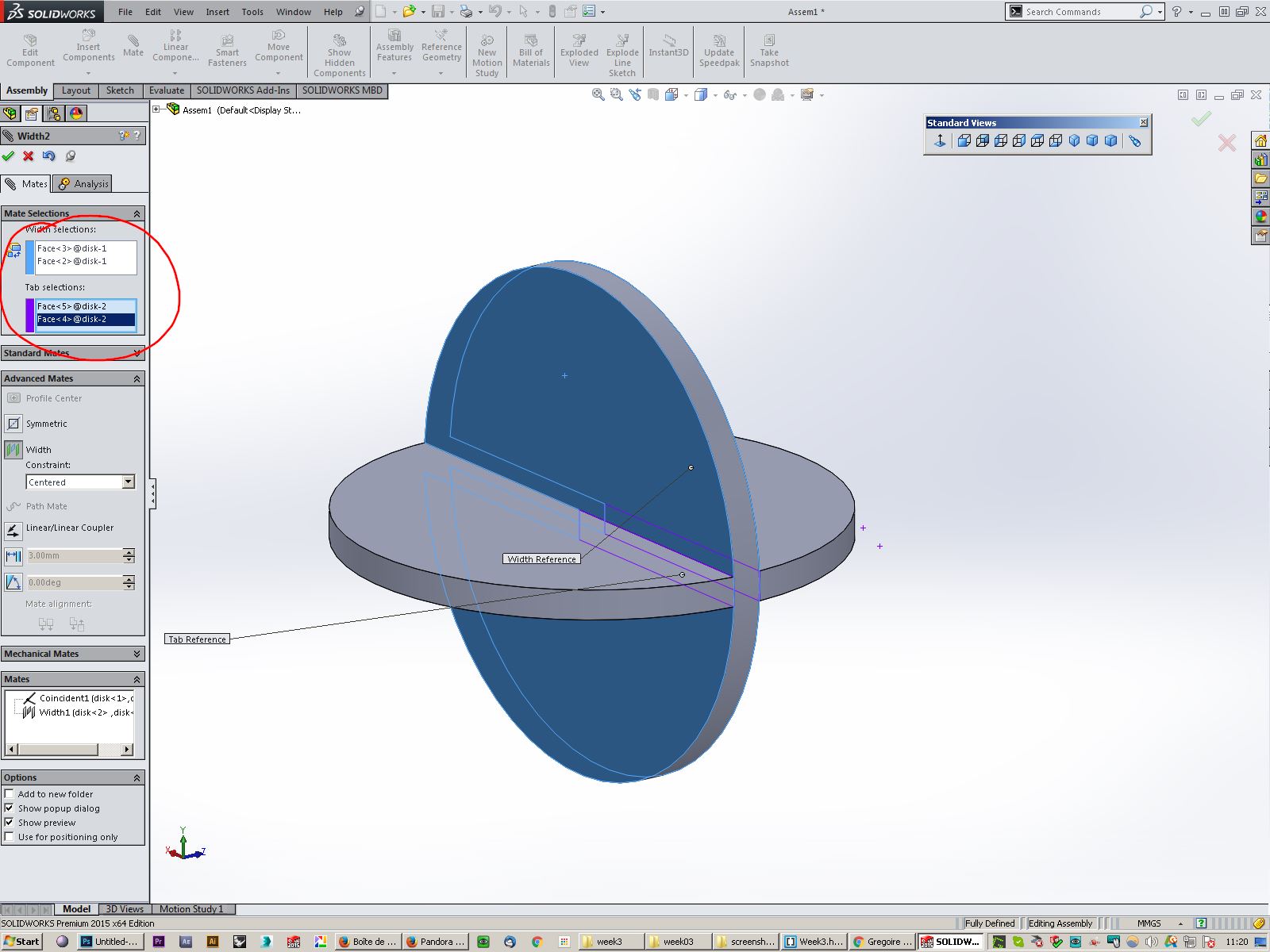
Task: Switch to the Analysis tab
Action: pos(83,184)
